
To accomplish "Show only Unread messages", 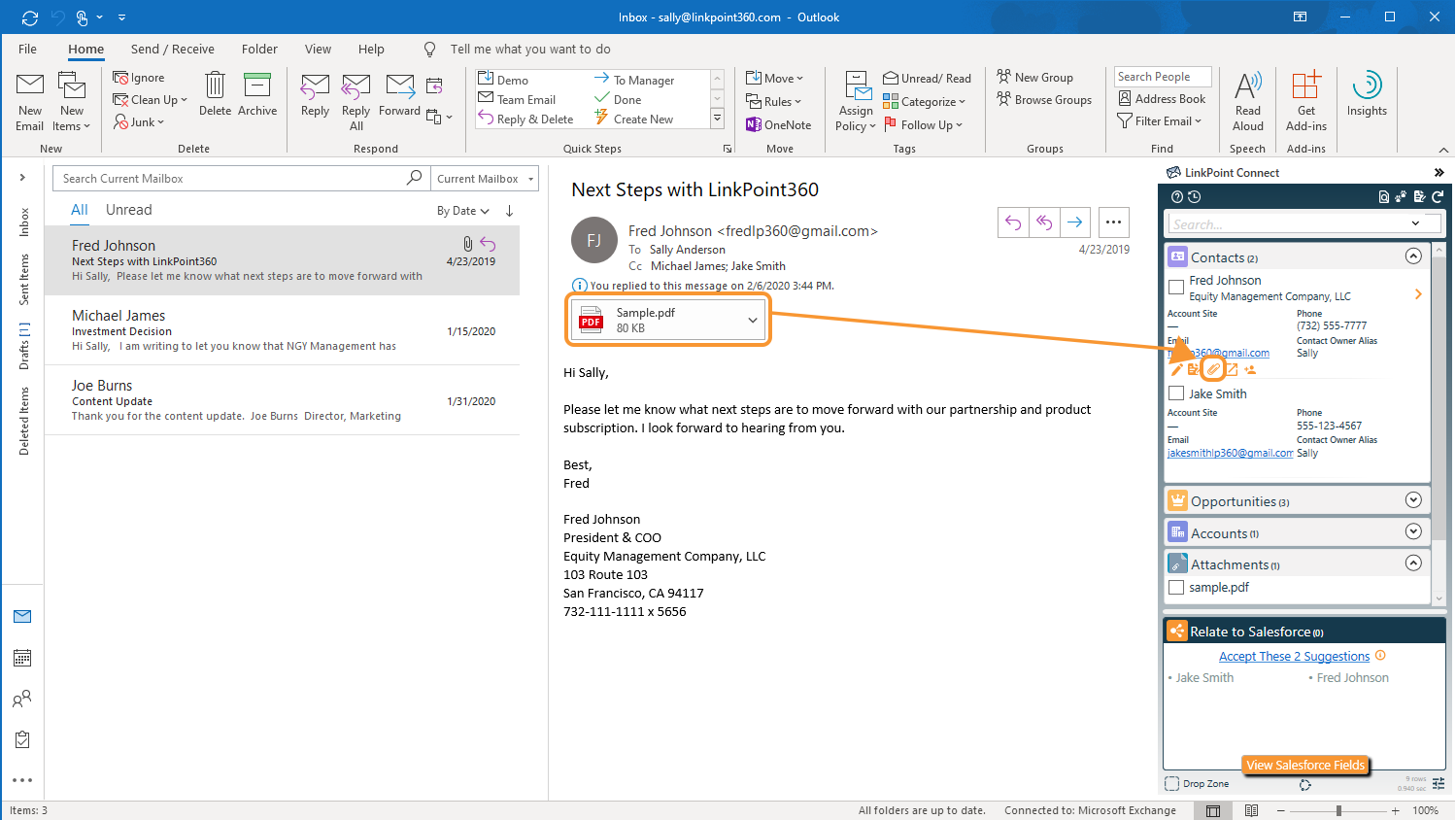I will click(128, 210).
